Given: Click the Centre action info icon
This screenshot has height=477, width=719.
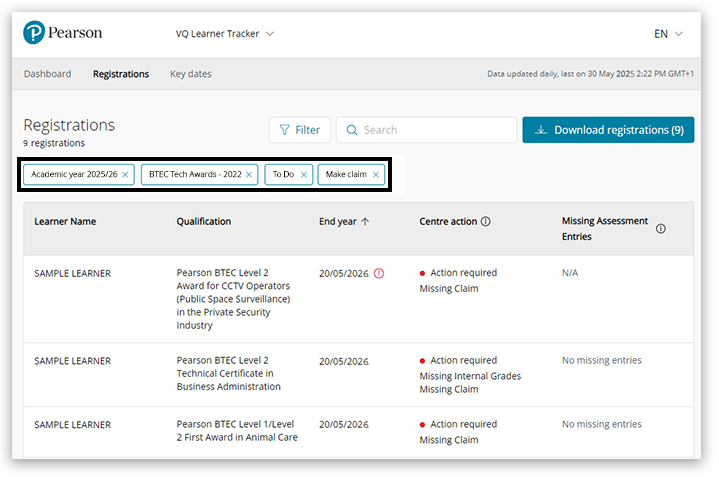Looking at the screenshot, I should [486, 222].
